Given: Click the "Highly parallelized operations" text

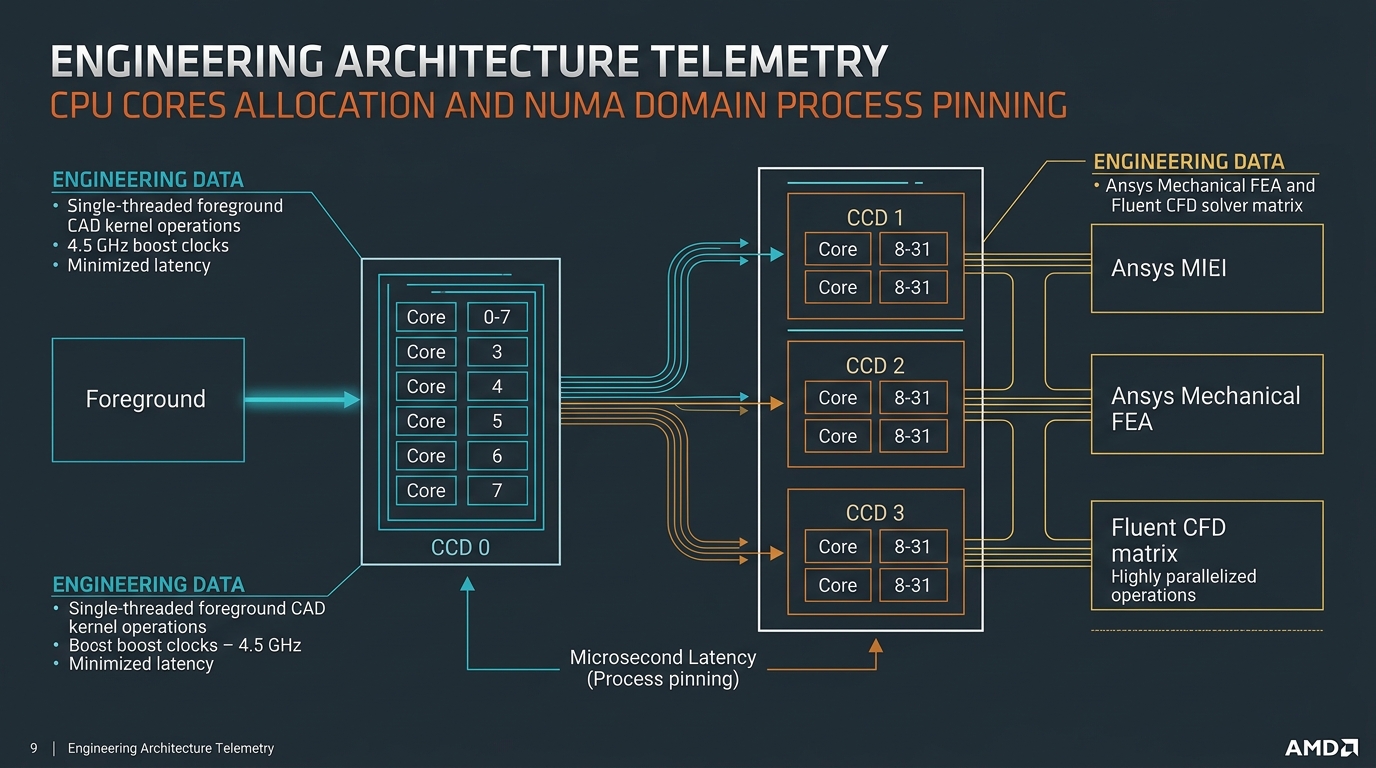Looking at the screenshot, I should click(x=1183, y=586).
